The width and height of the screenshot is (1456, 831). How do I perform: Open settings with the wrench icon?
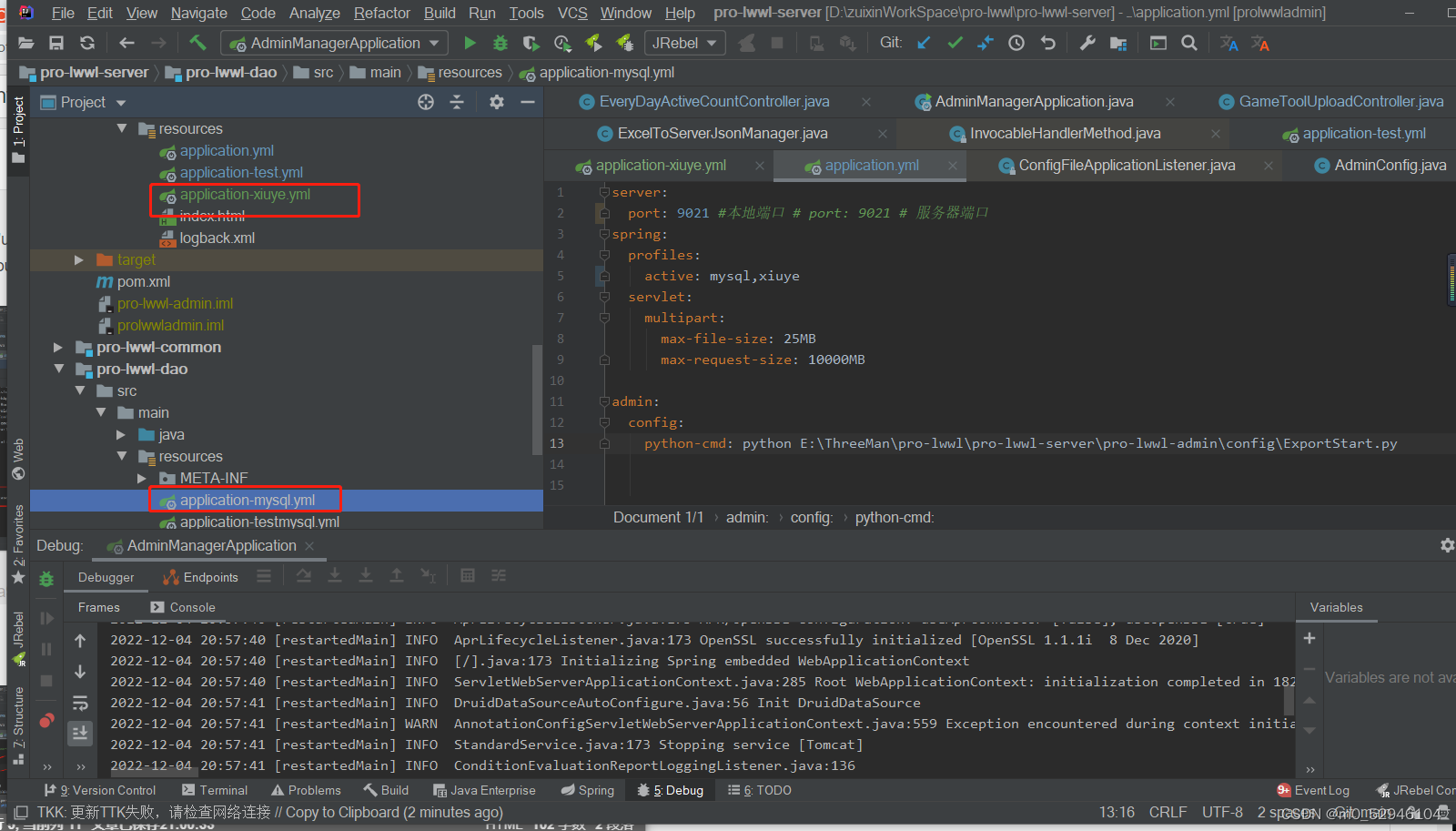click(1087, 43)
